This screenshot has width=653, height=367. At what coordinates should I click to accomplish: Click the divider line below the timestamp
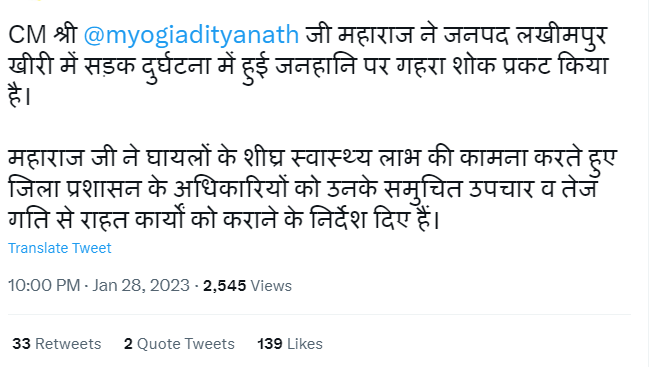pos(319,315)
